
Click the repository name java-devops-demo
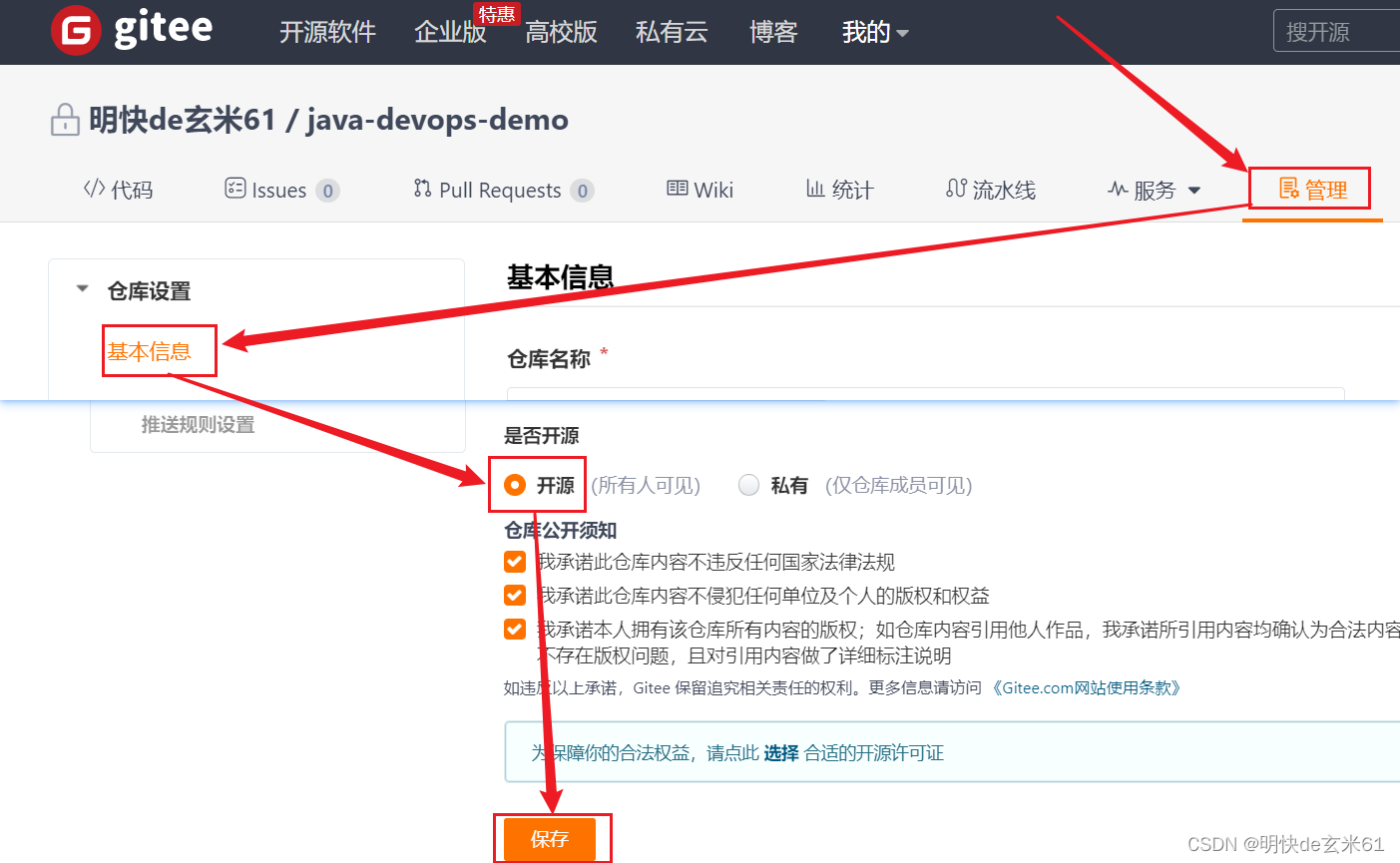[437, 120]
